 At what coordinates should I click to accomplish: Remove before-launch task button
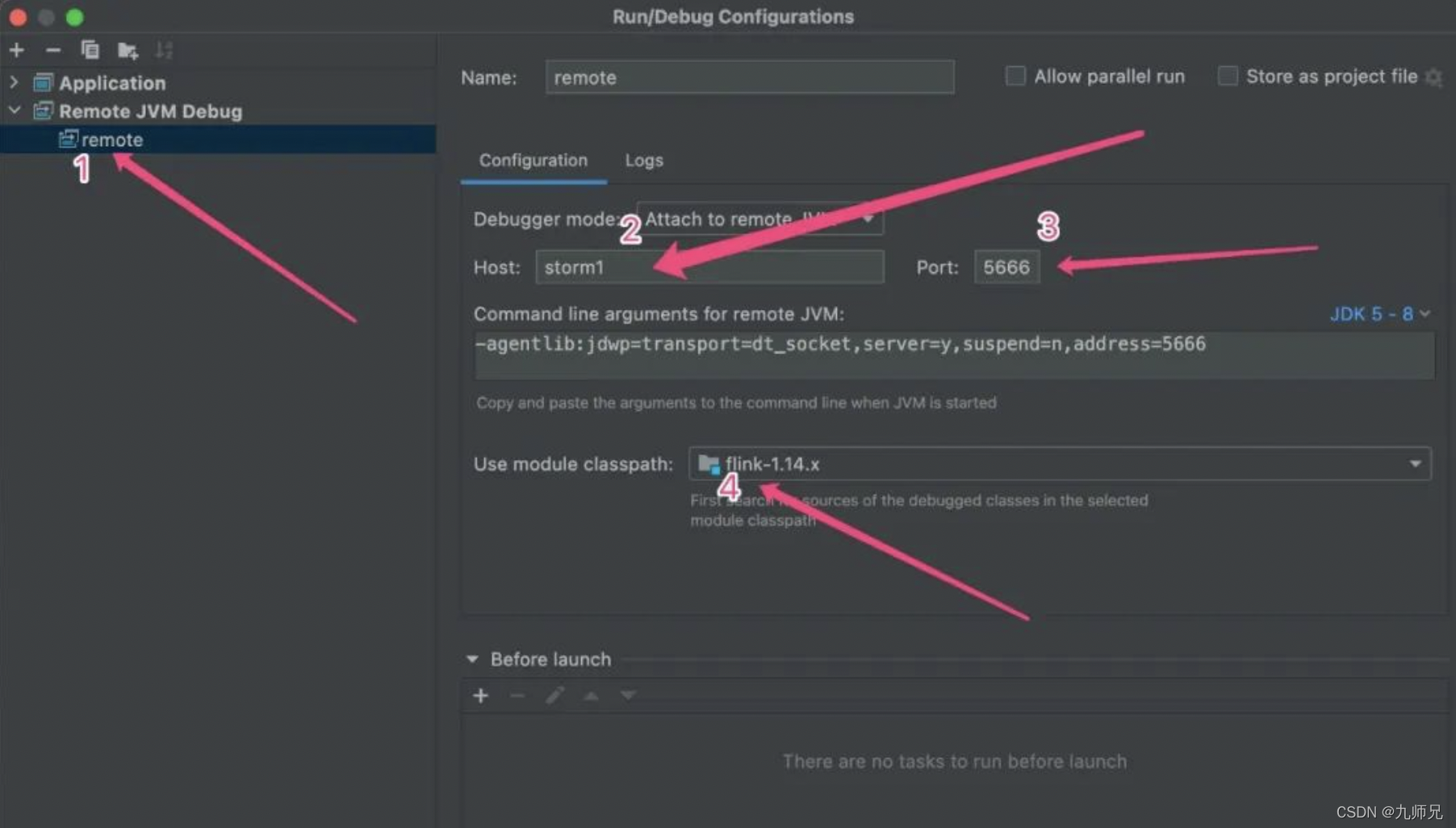click(x=517, y=696)
